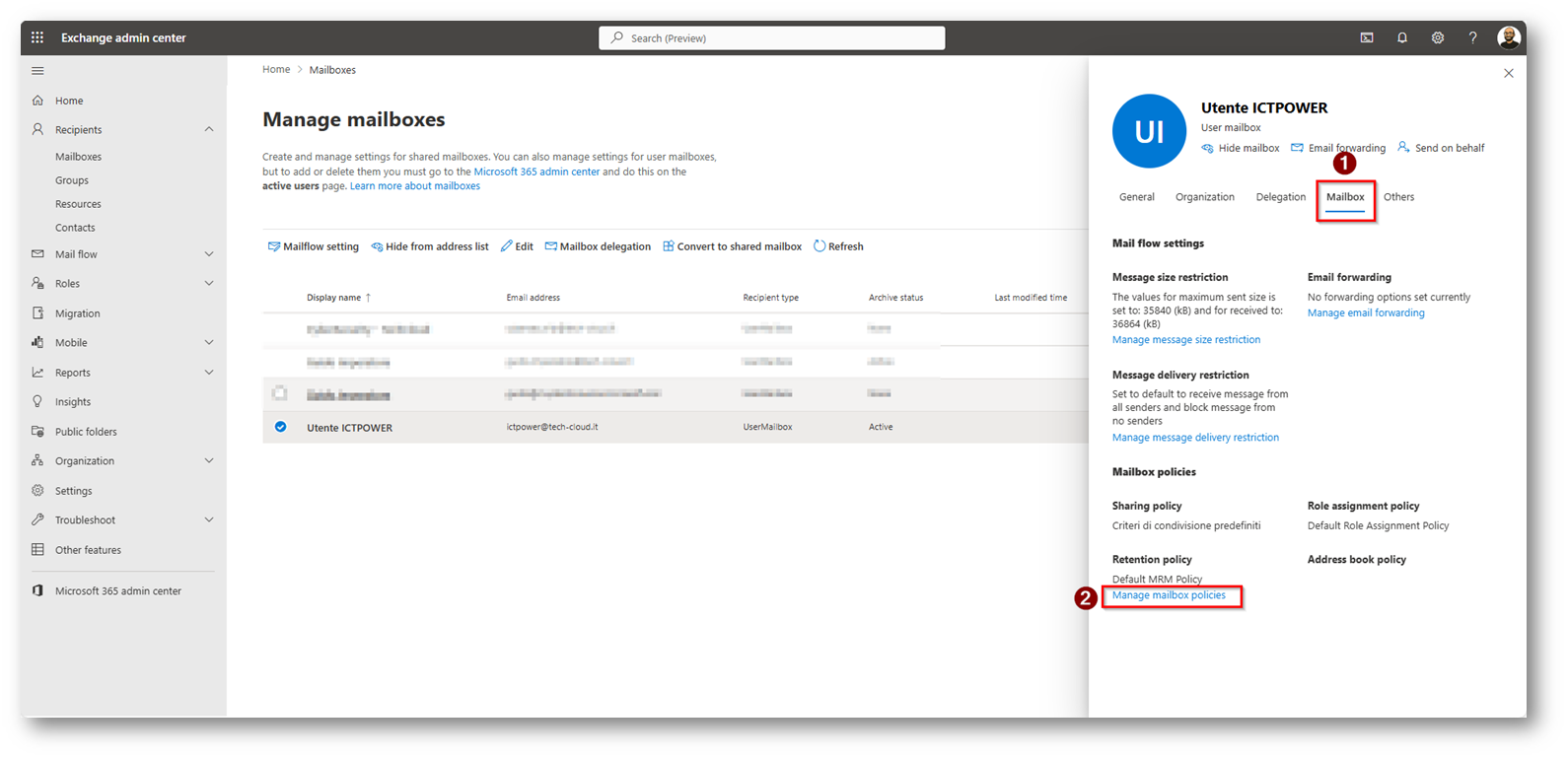Close the Utente ICTPOWER details panel

coord(1509,73)
